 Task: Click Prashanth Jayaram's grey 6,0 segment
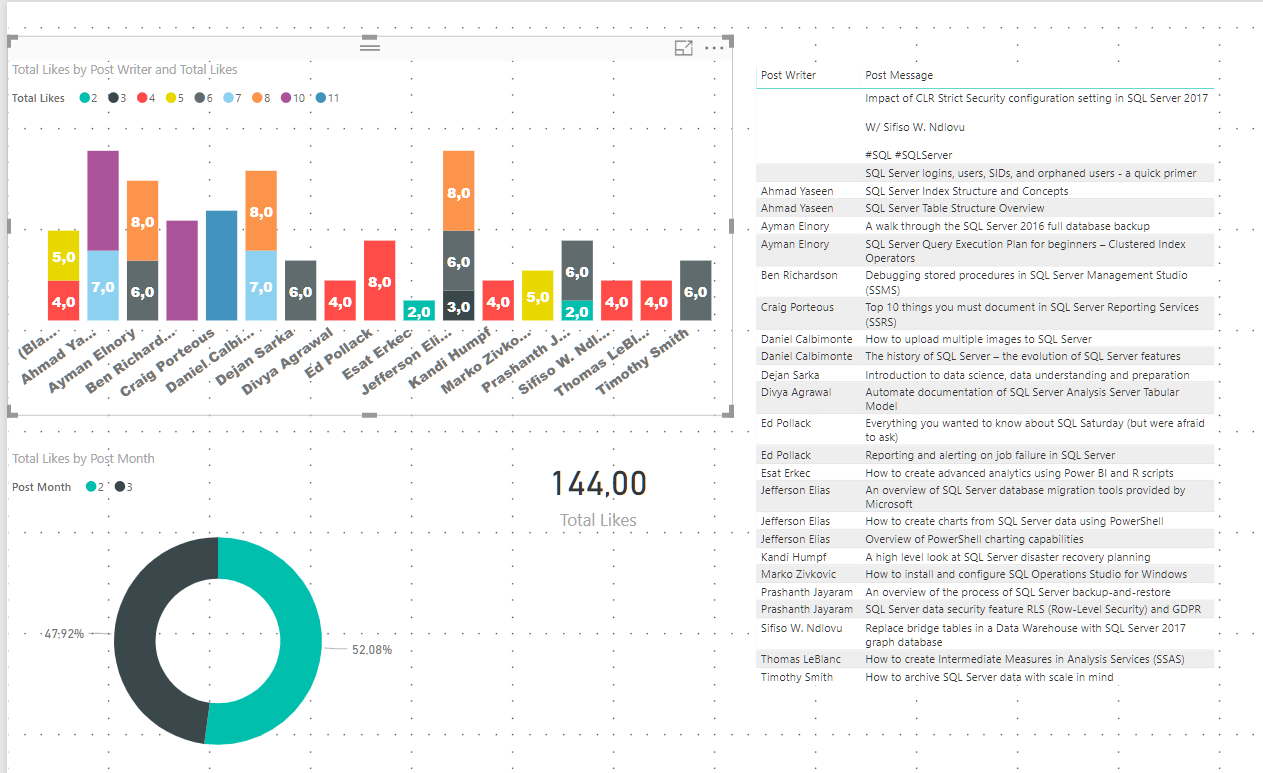pos(577,271)
